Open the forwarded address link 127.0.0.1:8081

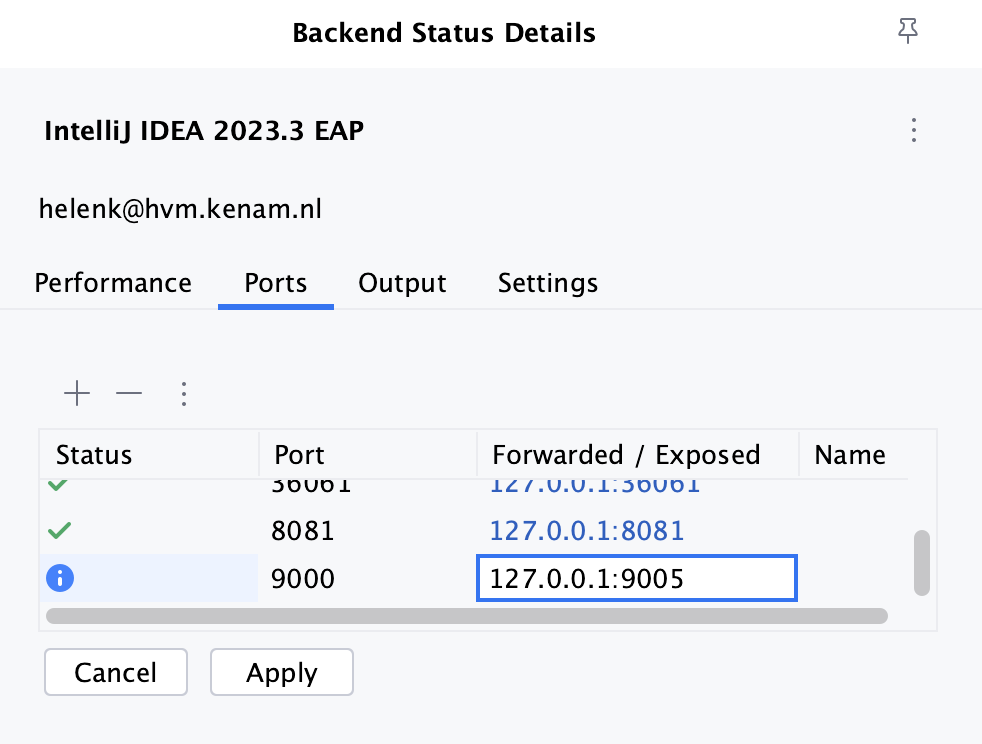pos(587,530)
